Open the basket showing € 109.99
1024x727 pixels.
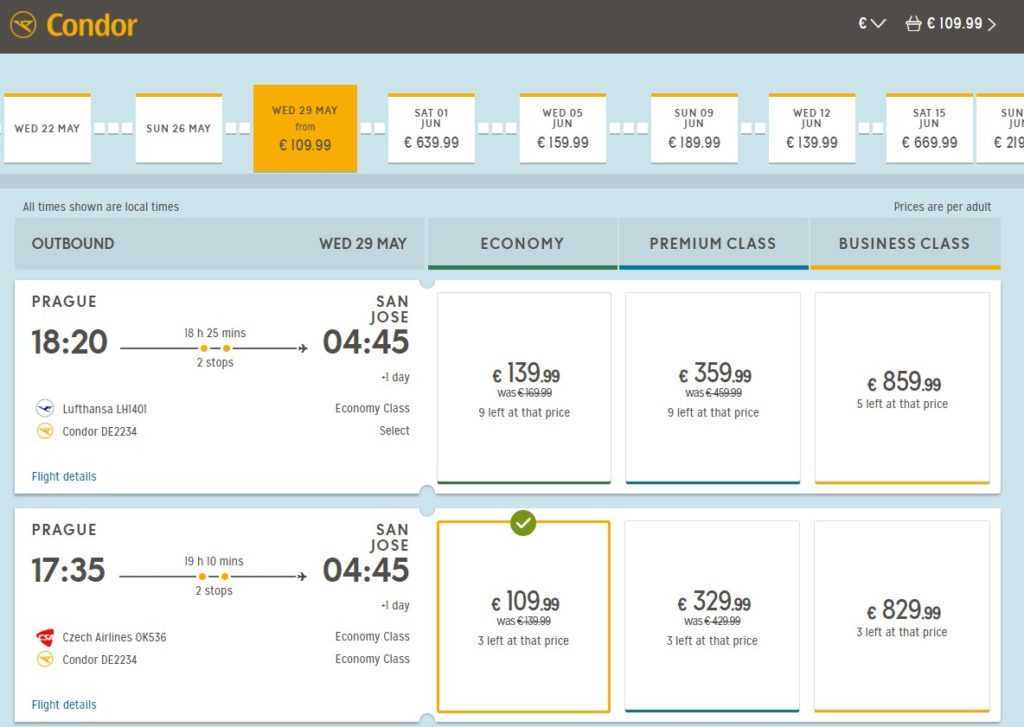click(950, 24)
